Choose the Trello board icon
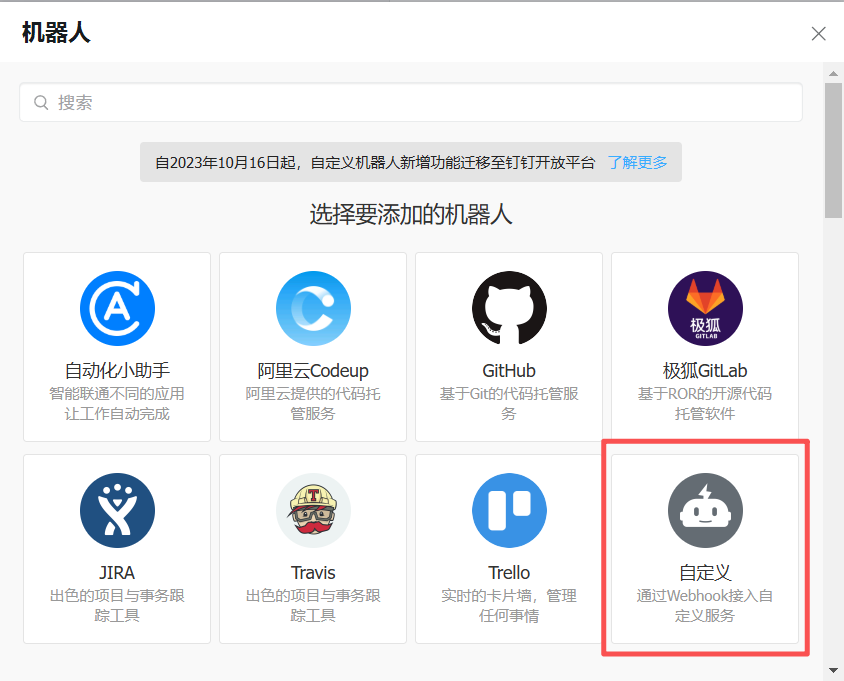 (x=509, y=510)
